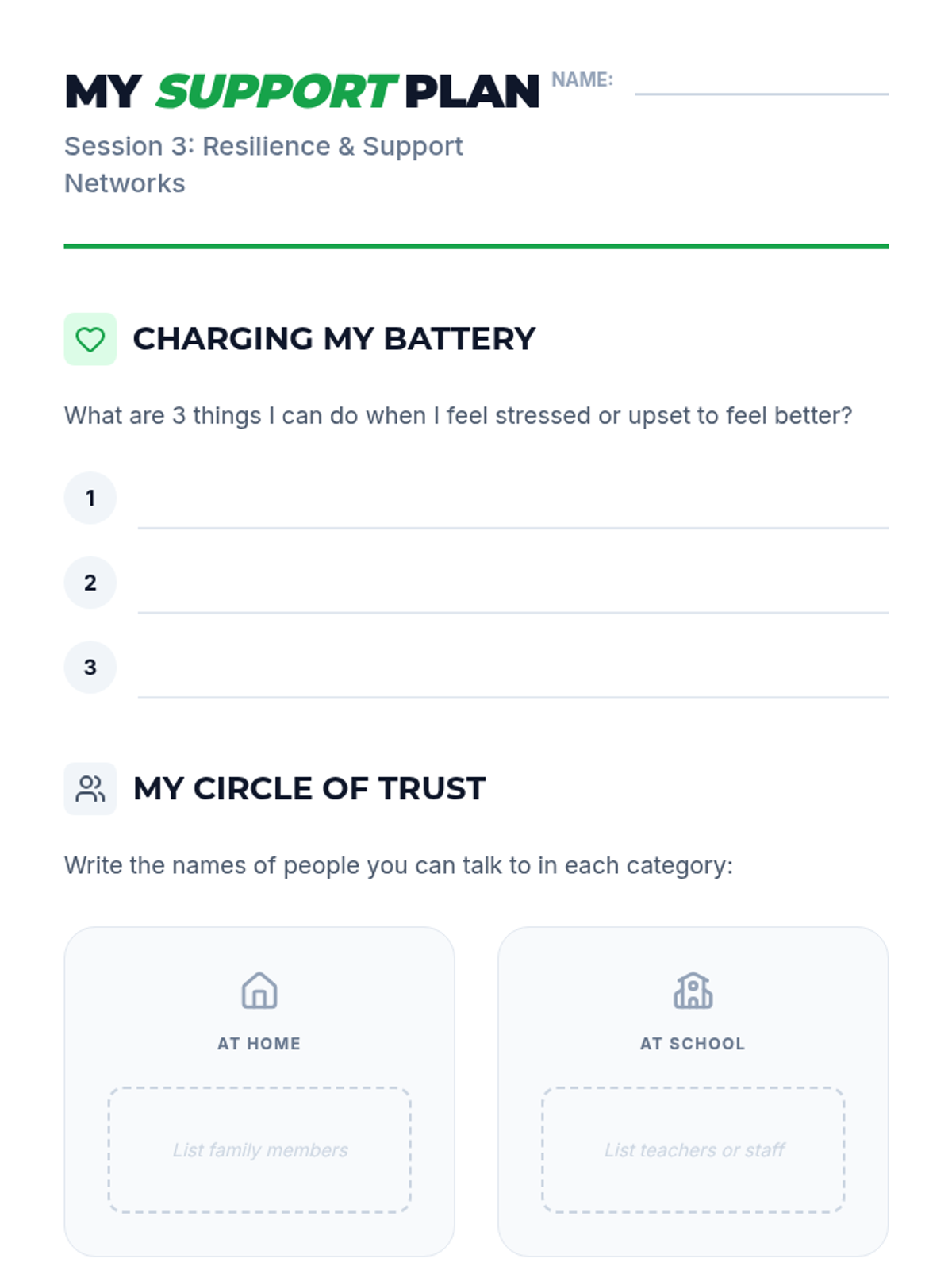The height and width of the screenshot is (1270, 952).
Task: Select the number 2 circle badge
Action: point(90,583)
